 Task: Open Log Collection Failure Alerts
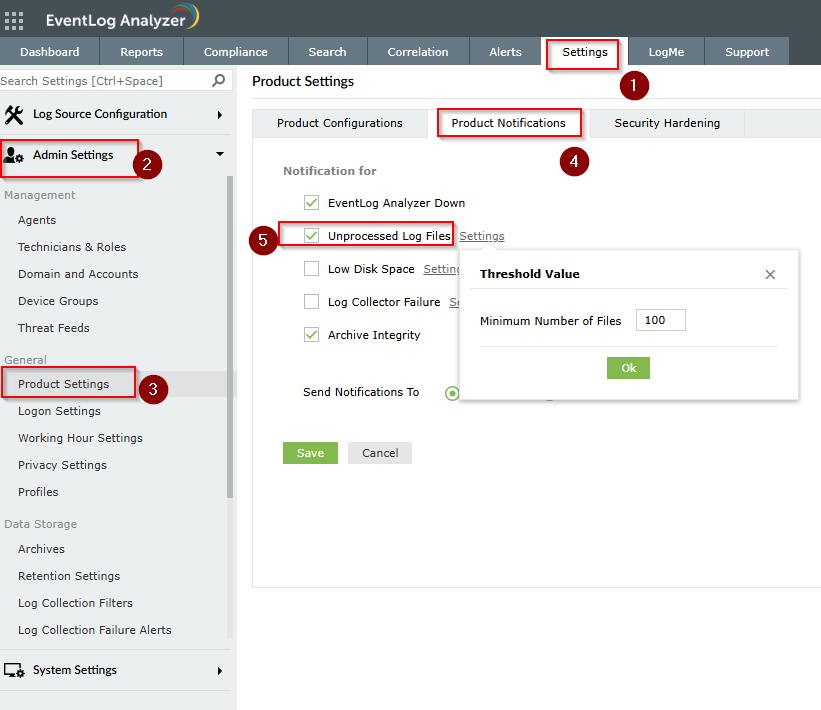tap(95, 630)
